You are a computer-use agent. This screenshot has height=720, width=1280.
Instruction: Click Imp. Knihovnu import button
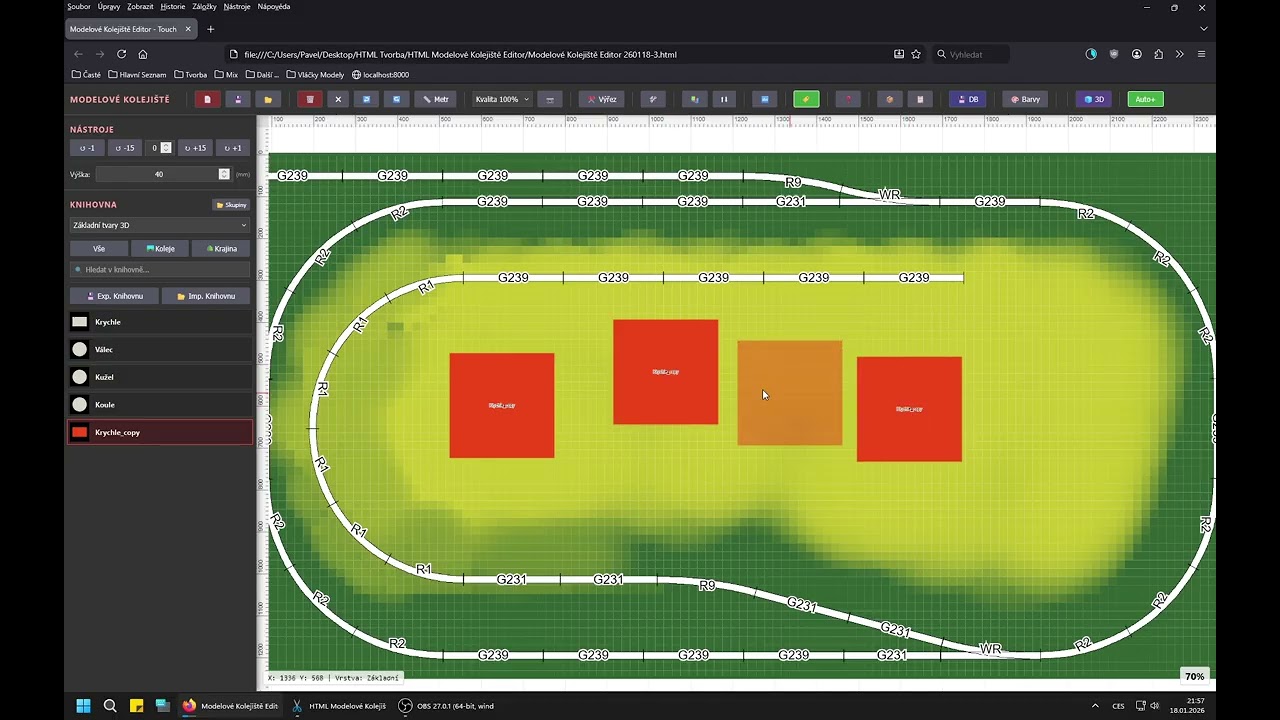pos(206,296)
